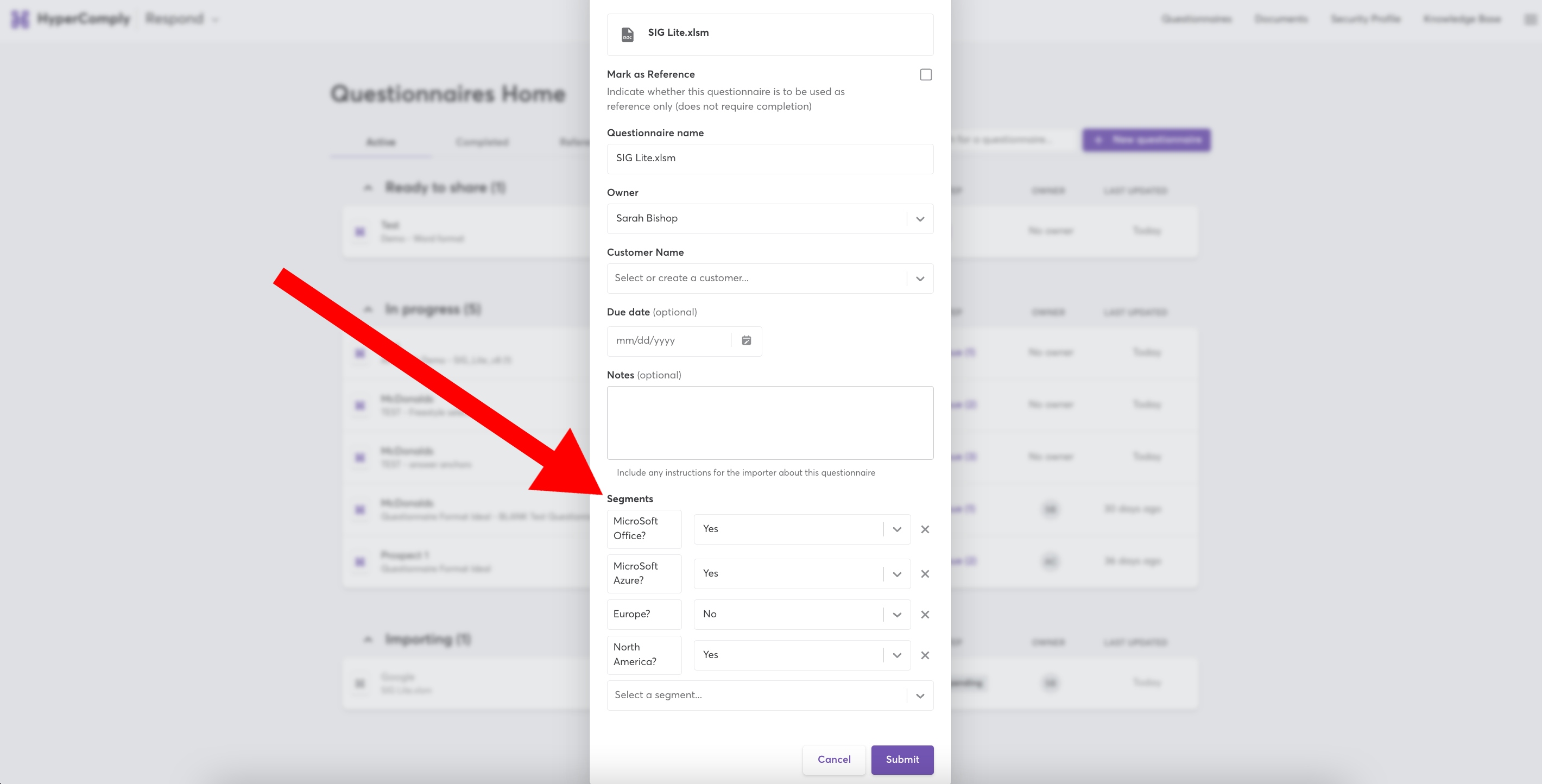Open Documents in the top navigation
Viewport: 1542px width, 784px height.
(x=1281, y=19)
